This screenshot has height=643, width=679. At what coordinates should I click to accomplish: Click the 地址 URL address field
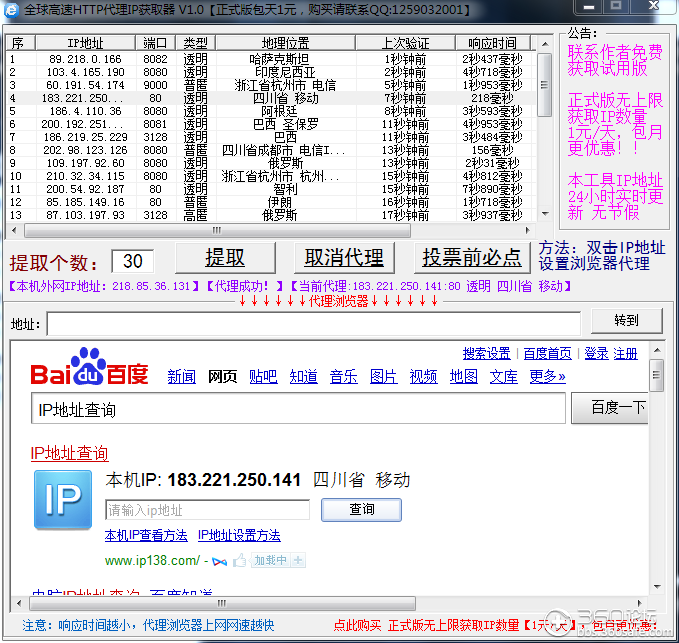313,323
